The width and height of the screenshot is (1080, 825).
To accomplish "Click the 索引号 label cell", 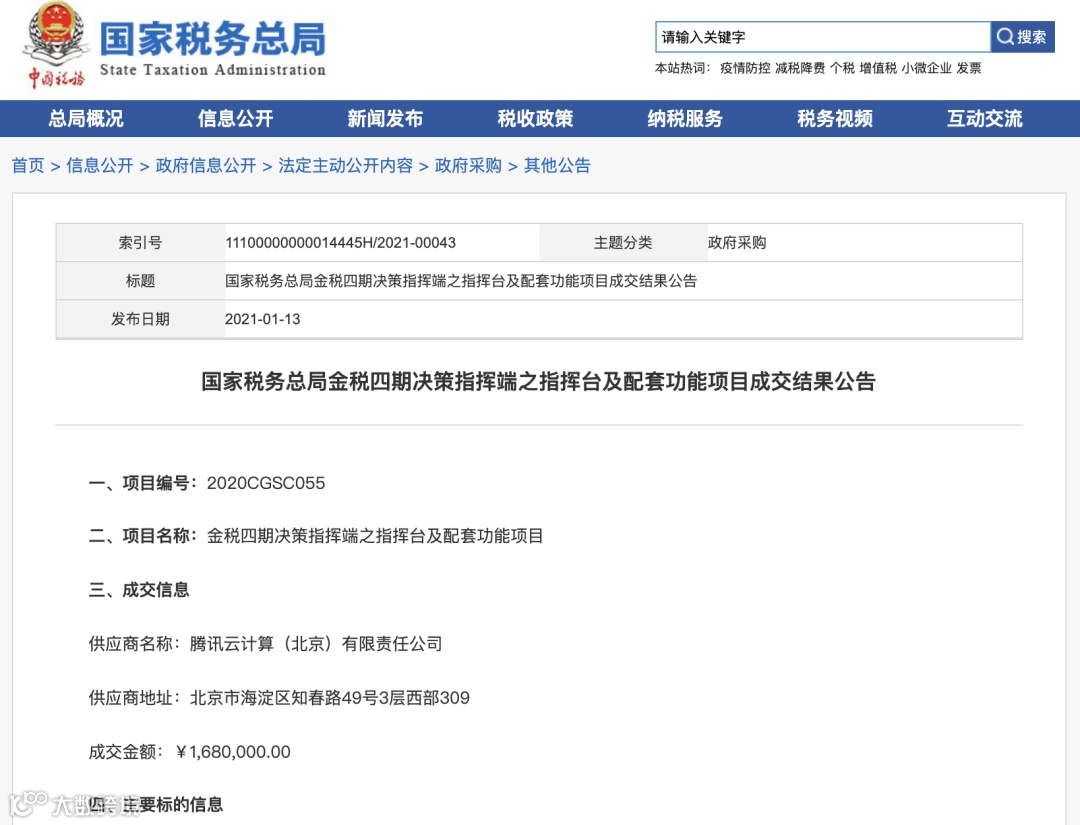I will tap(141, 242).
